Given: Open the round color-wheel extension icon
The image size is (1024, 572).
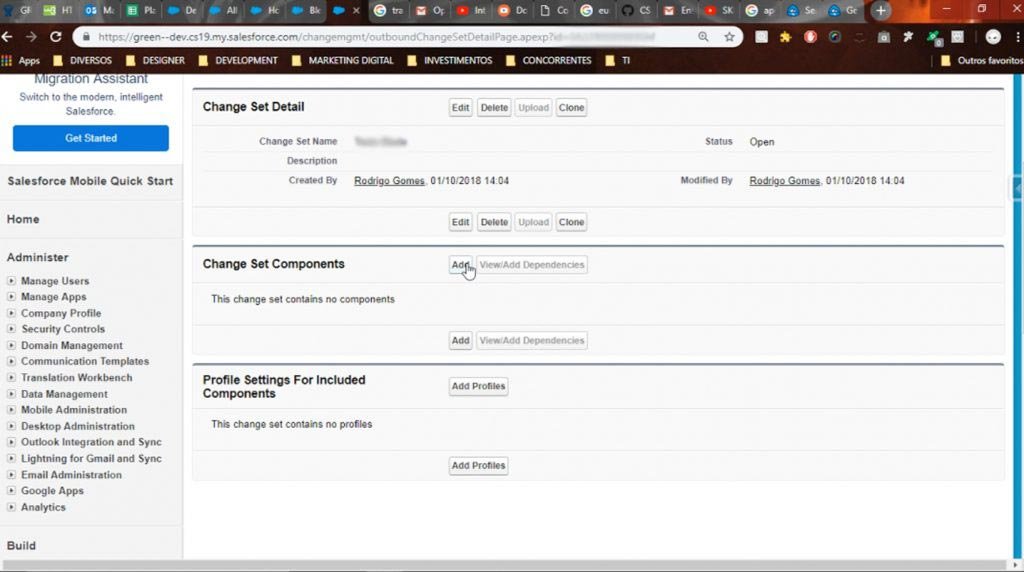Looking at the screenshot, I should click(x=835, y=37).
